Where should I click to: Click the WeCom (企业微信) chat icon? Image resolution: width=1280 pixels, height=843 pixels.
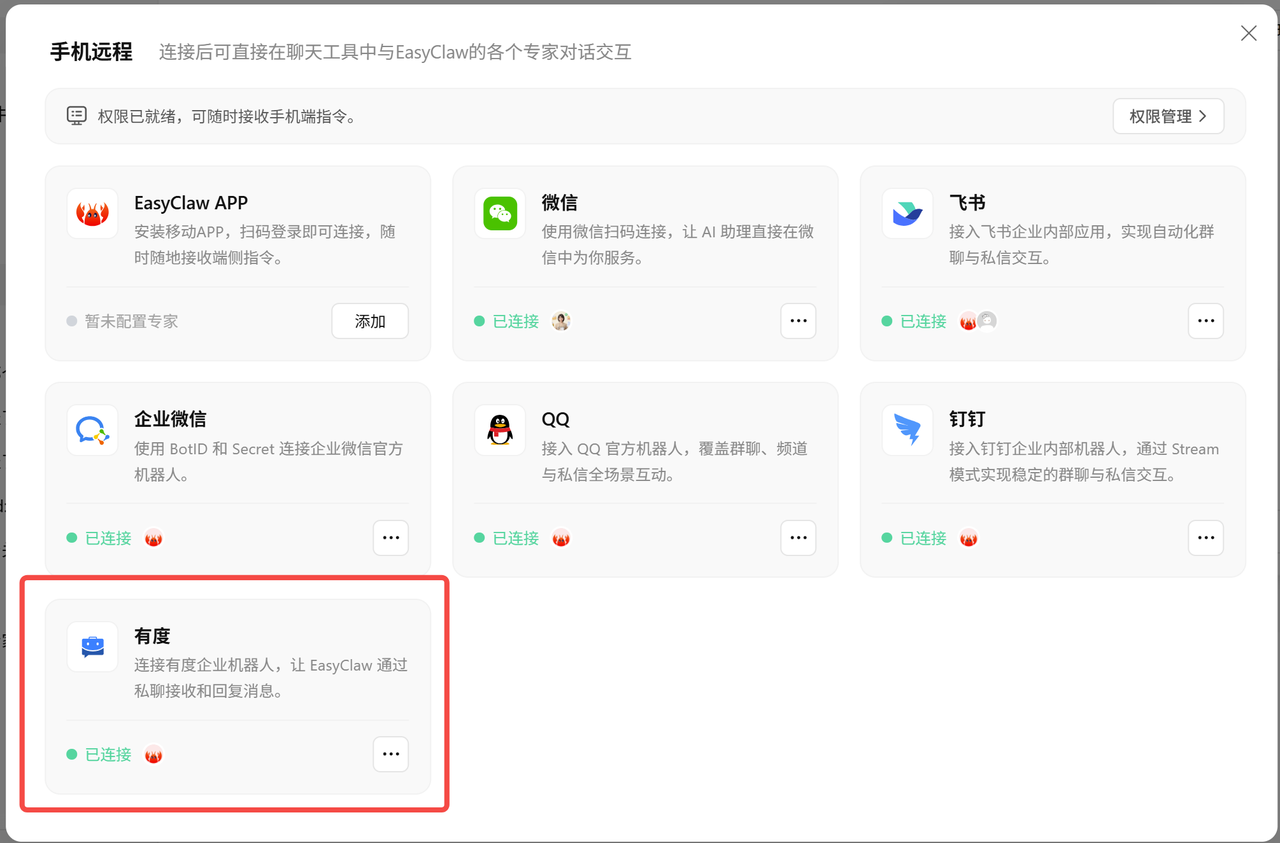tap(92, 430)
